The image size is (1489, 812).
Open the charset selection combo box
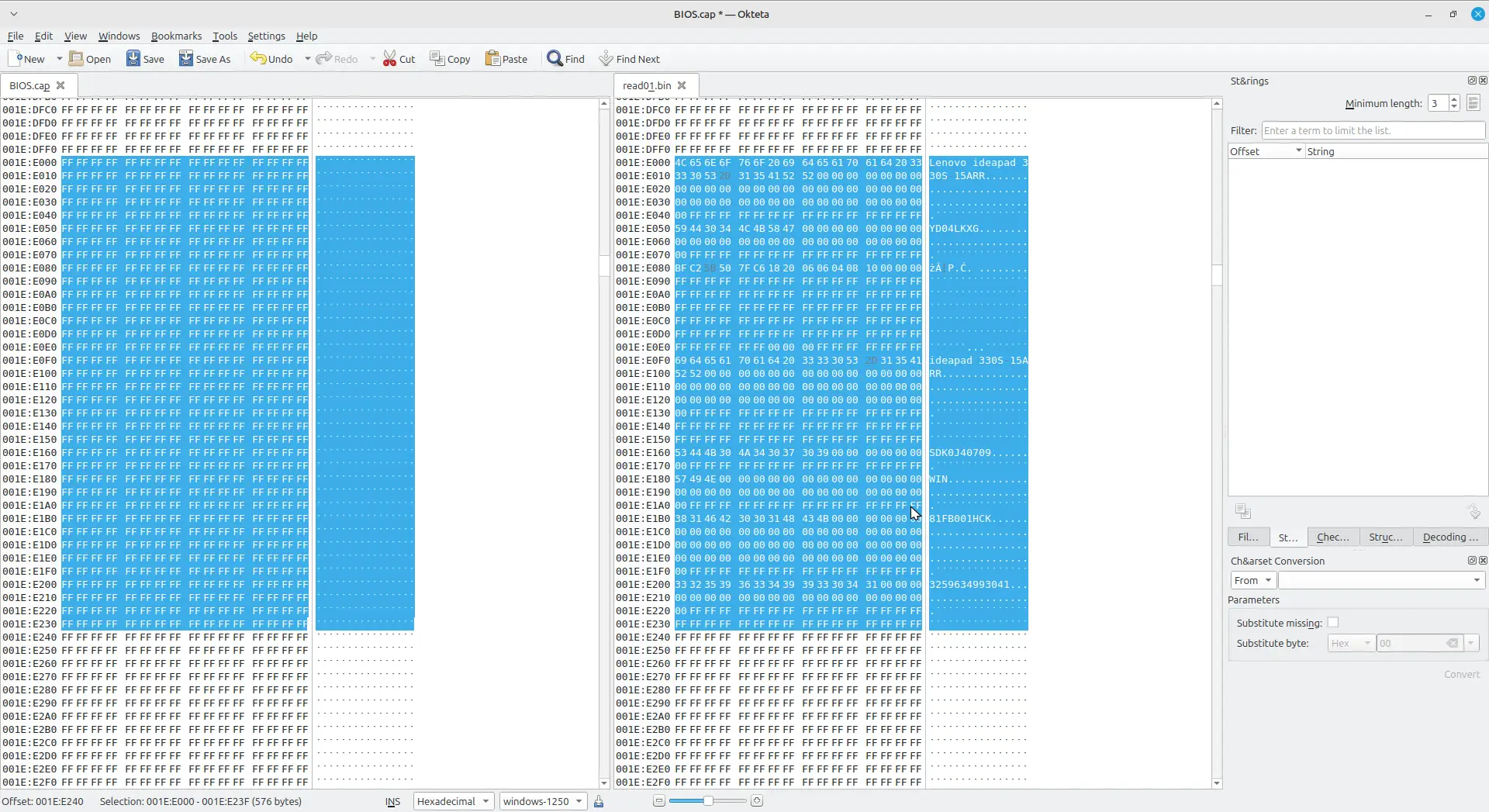(x=1381, y=580)
